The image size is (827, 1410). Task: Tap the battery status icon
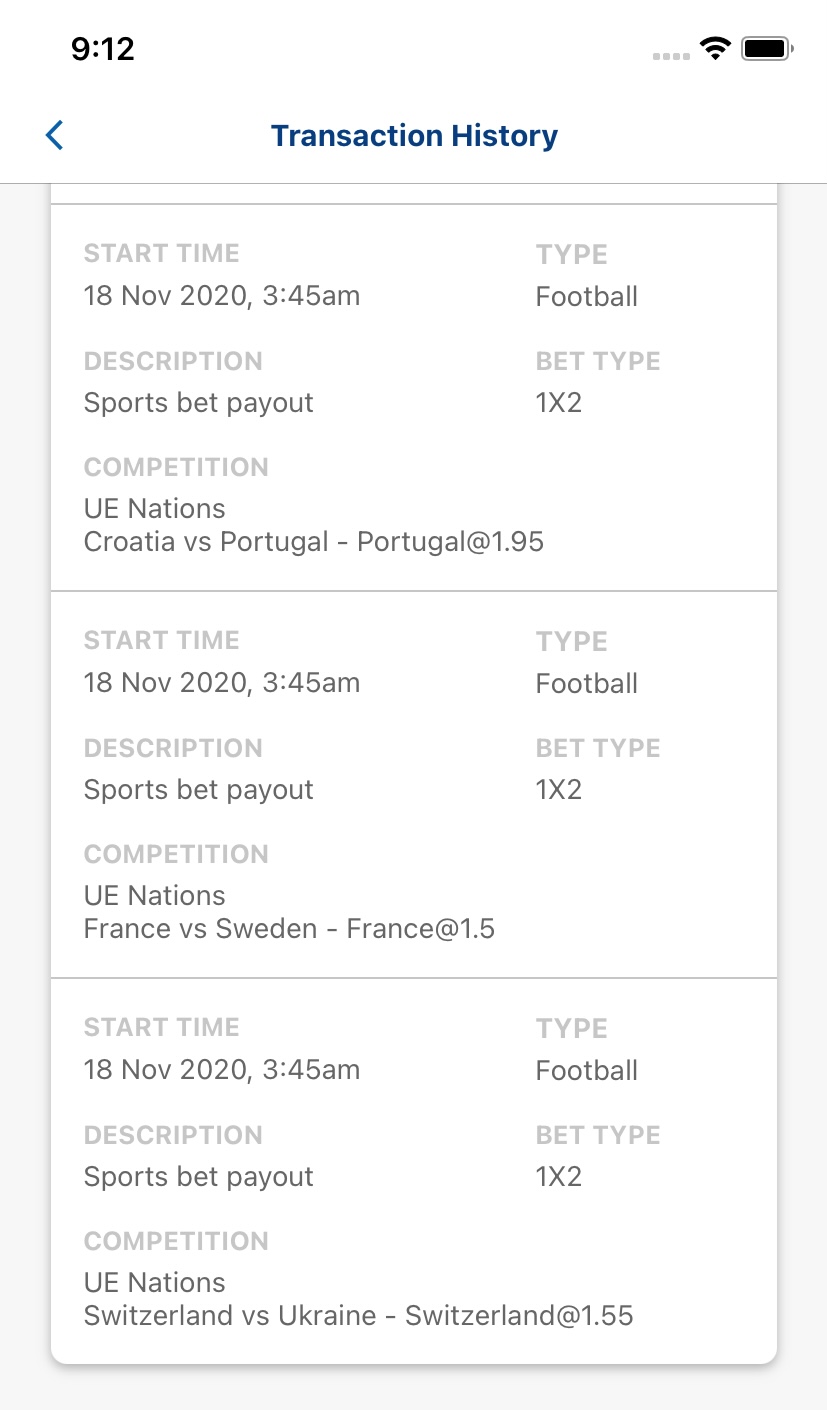(x=767, y=47)
